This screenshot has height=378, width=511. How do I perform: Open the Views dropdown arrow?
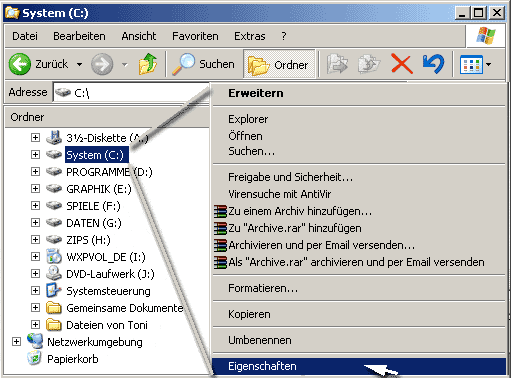click(x=488, y=64)
